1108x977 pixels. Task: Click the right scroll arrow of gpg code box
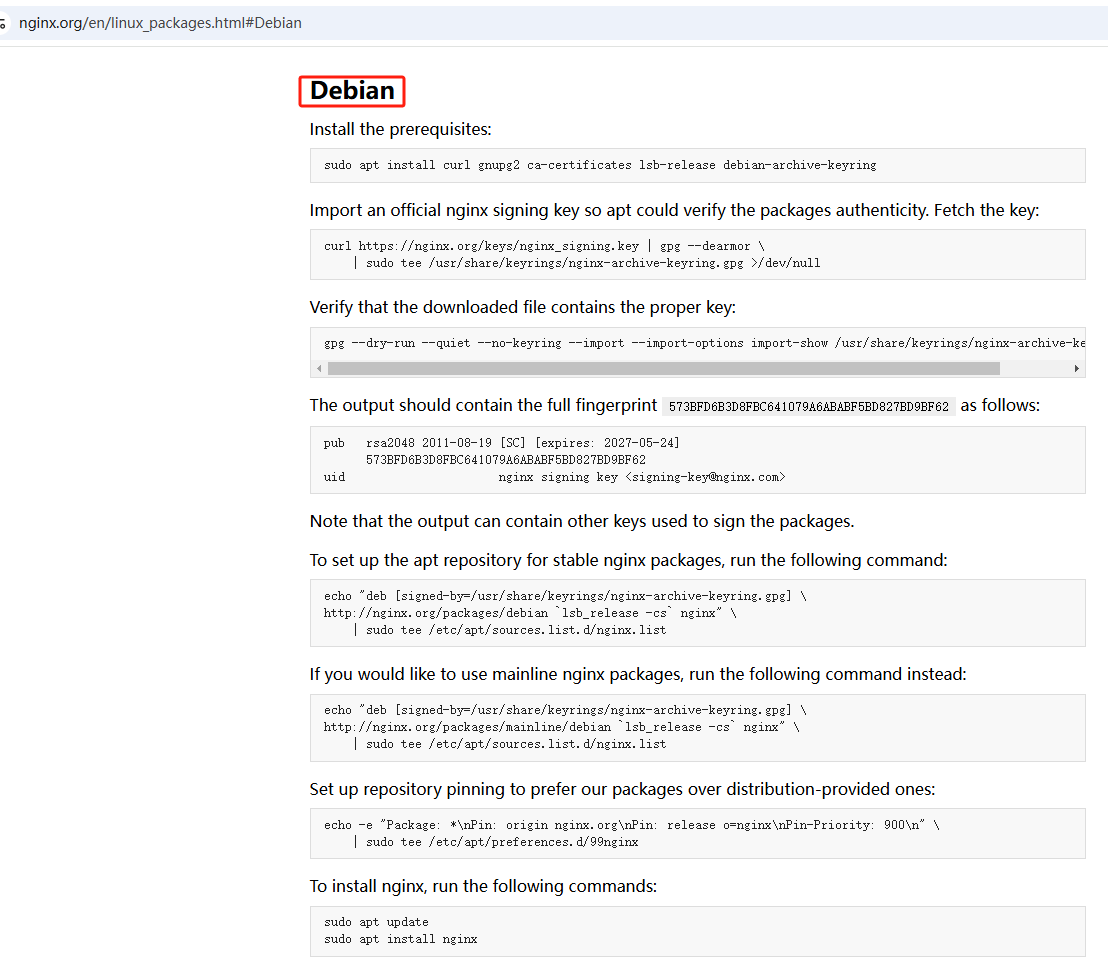coord(1076,369)
